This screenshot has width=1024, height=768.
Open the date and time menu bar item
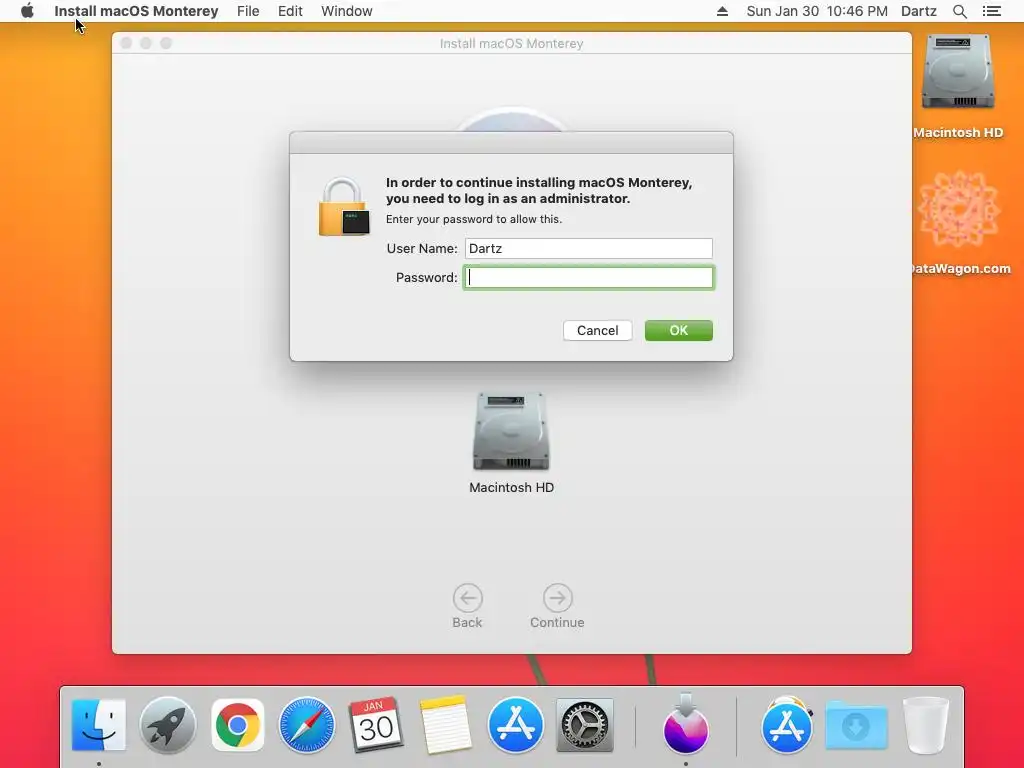pos(817,11)
